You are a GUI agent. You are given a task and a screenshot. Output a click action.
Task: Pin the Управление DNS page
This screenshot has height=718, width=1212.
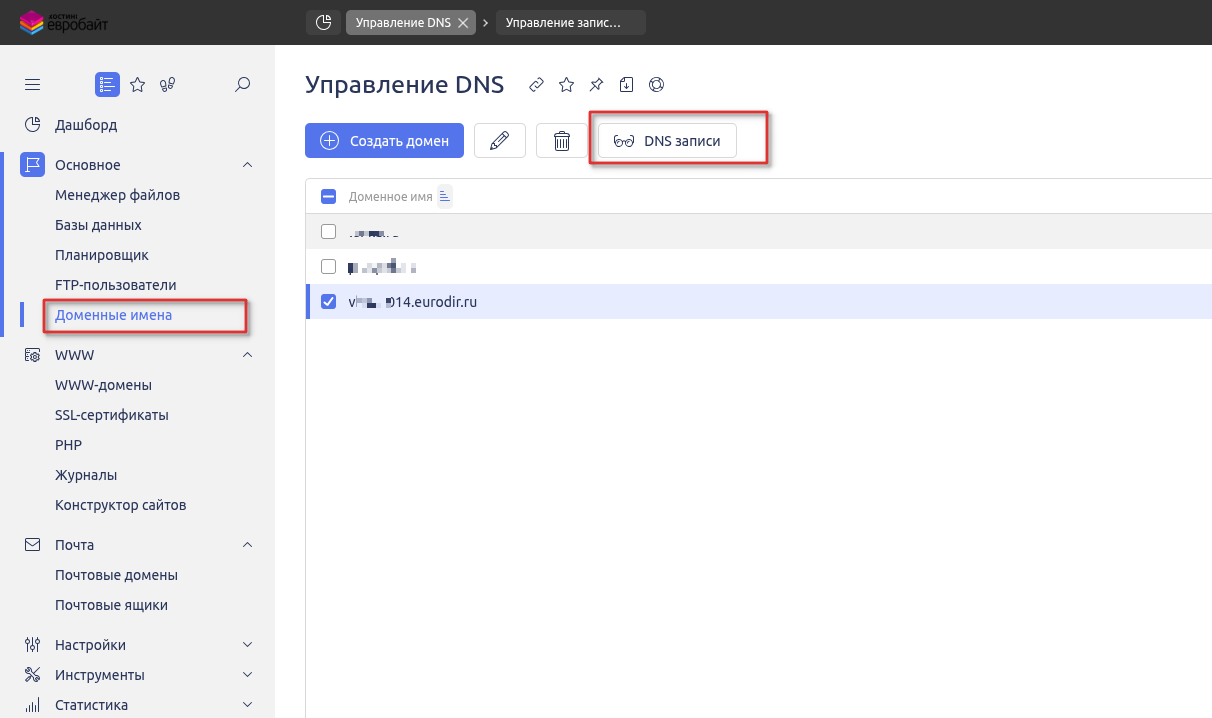596,84
